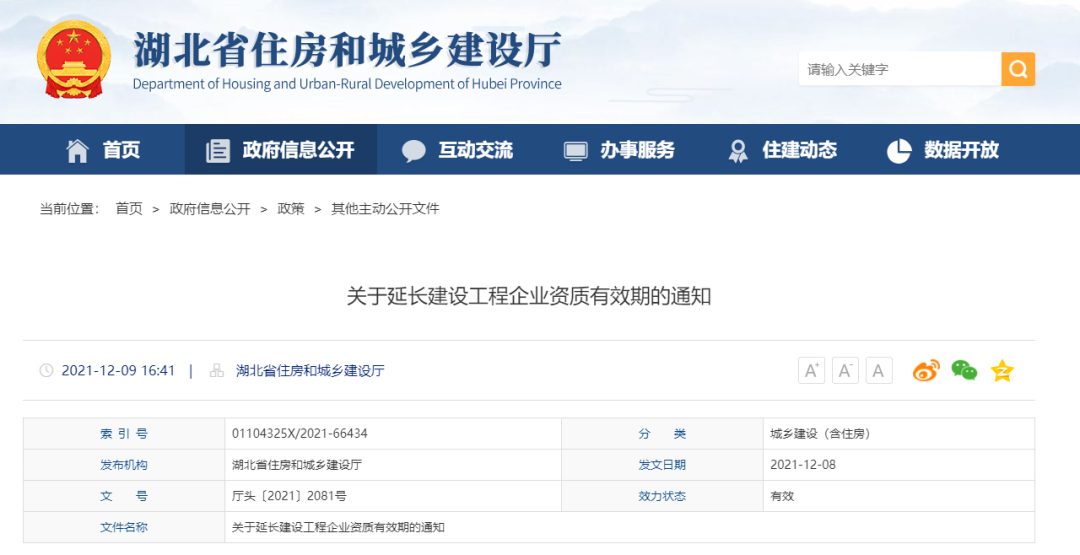The height and width of the screenshot is (555, 1080).
Task: Click the 湖北省住房和城乡建设厅 source link
Action: click(310, 370)
